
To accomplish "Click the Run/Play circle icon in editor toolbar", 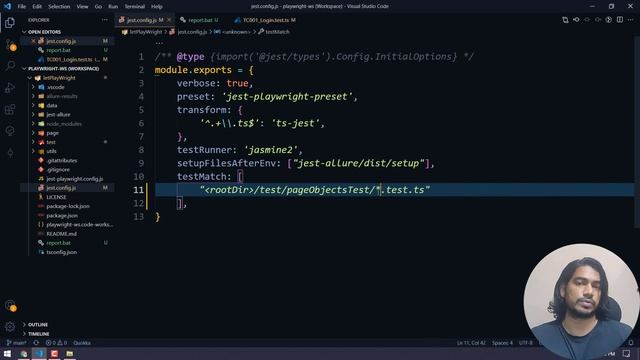I will pos(609,20).
